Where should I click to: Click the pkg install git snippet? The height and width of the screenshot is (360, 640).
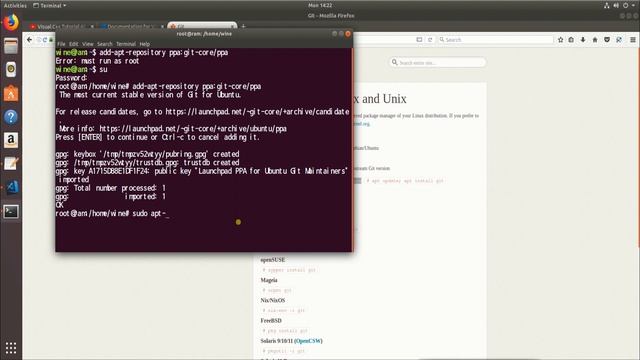(x=285, y=331)
